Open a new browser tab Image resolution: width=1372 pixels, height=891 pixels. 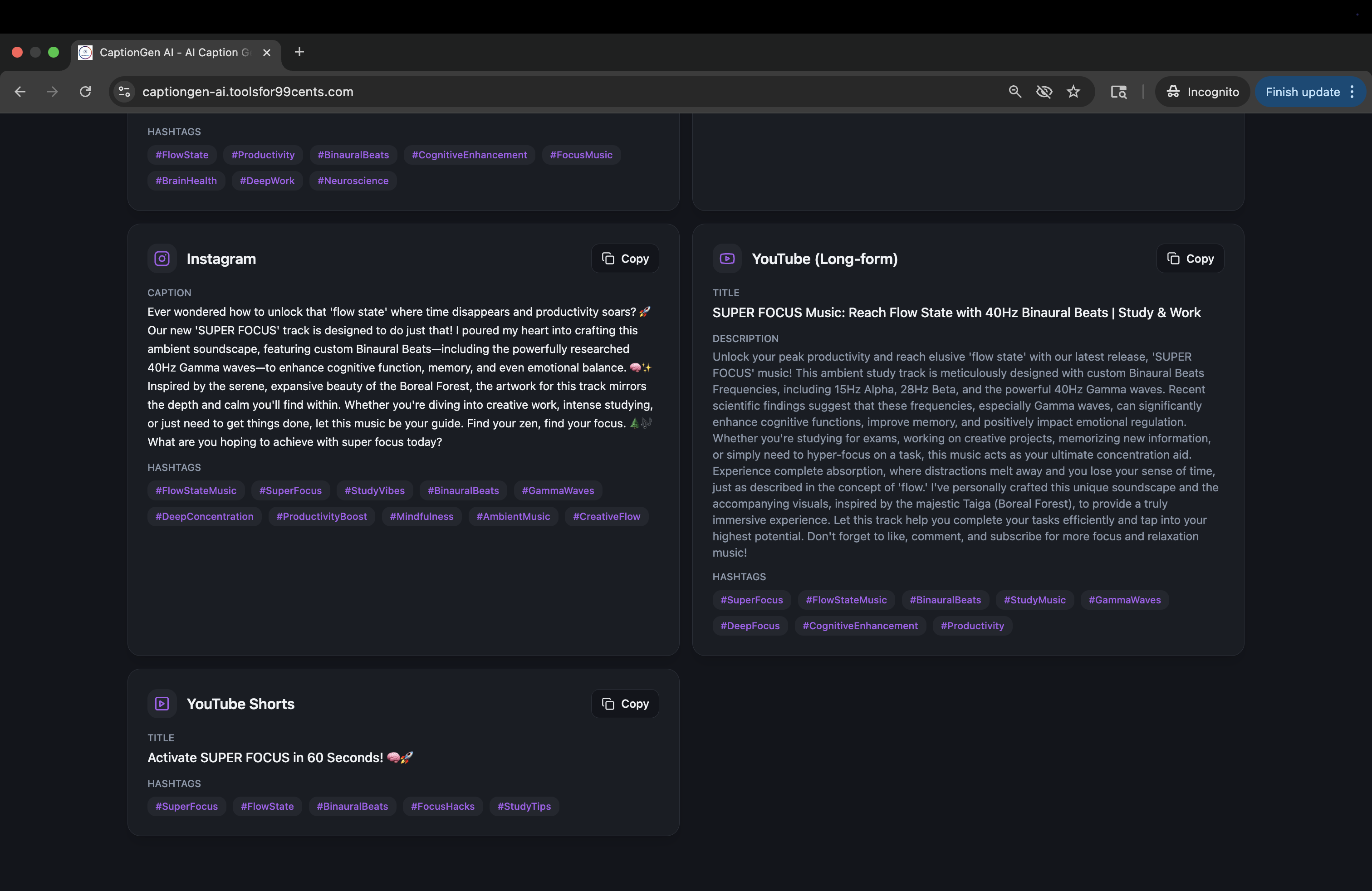[x=299, y=52]
